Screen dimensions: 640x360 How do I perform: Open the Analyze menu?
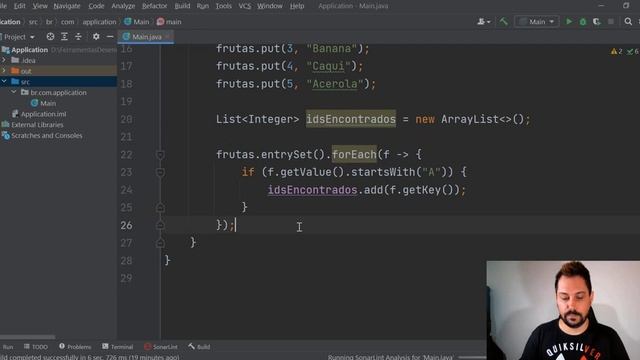tap(123, 6)
